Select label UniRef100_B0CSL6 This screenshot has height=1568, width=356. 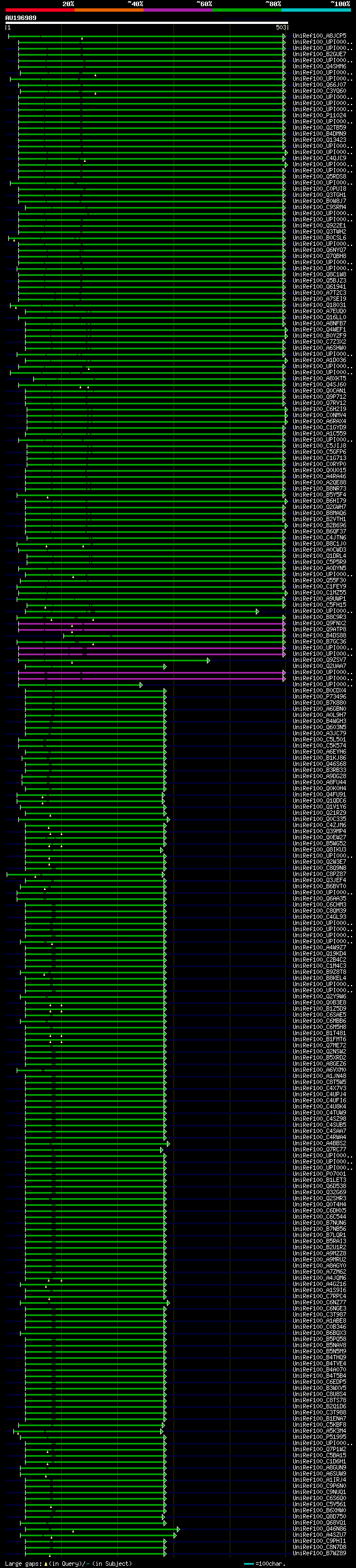pyautogui.click(x=319, y=238)
